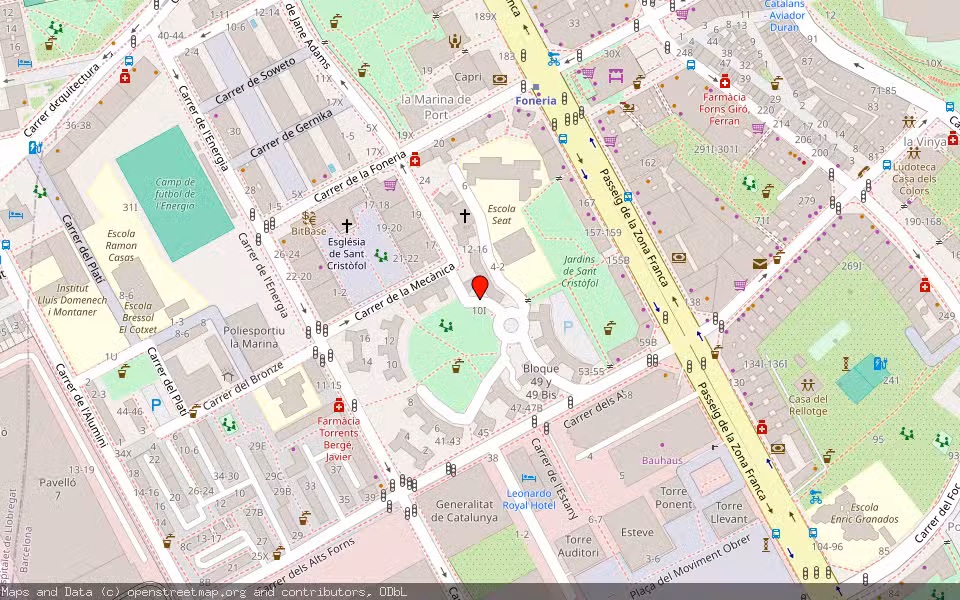Click the Pavelló 7 label
The height and width of the screenshot is (600, 960).
(58, 489)
